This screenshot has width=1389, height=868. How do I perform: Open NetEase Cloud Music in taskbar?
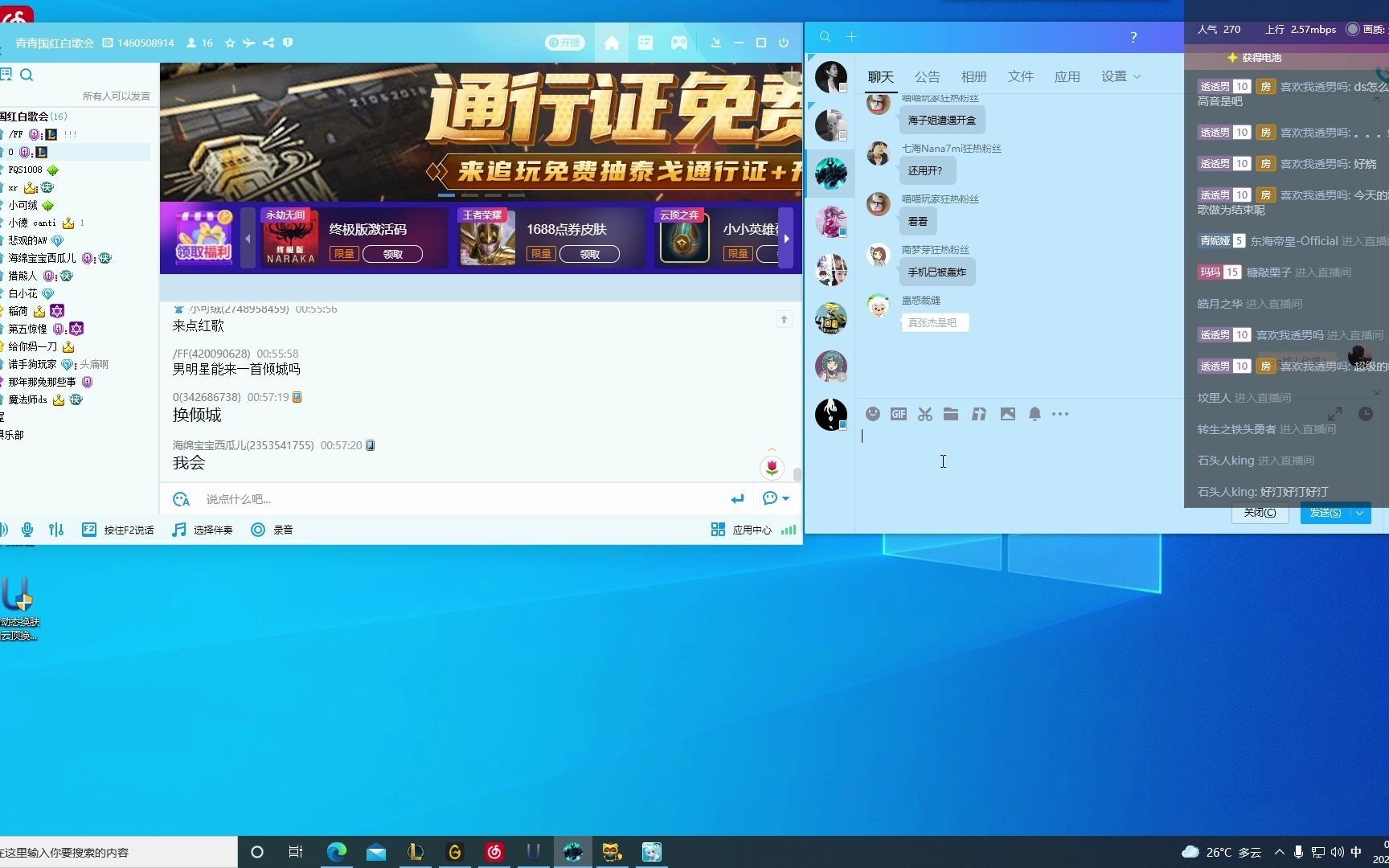[x=494, y=852]
